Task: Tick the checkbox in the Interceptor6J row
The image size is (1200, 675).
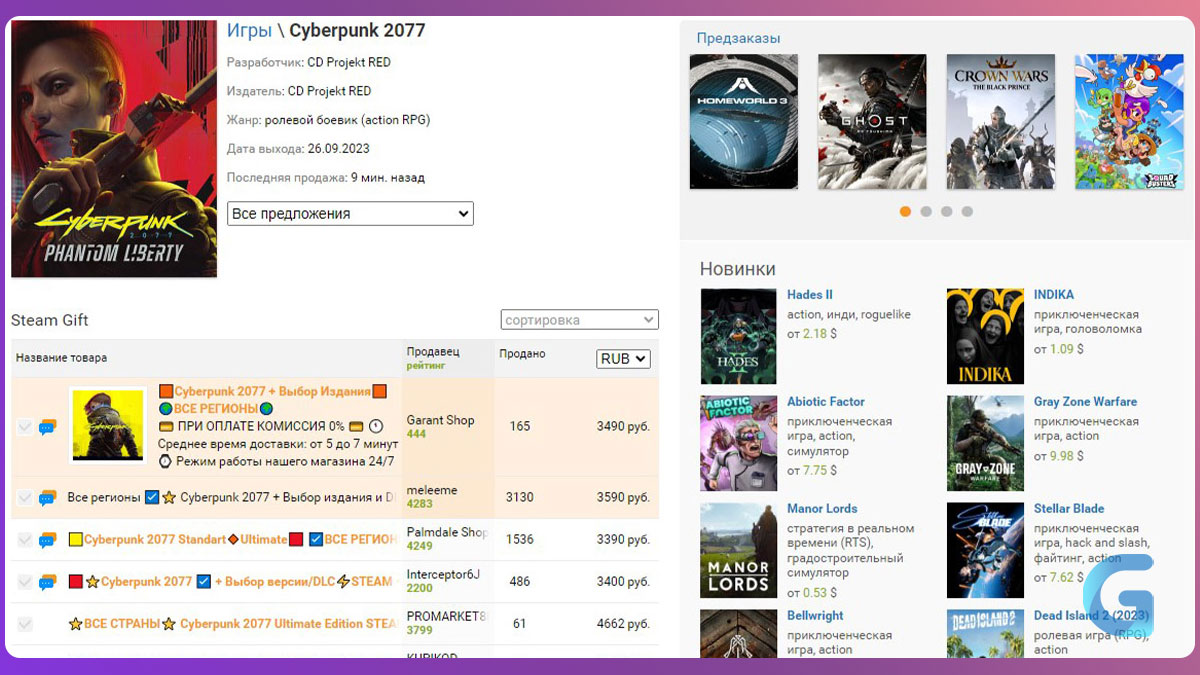Action: tap(25, 582)
